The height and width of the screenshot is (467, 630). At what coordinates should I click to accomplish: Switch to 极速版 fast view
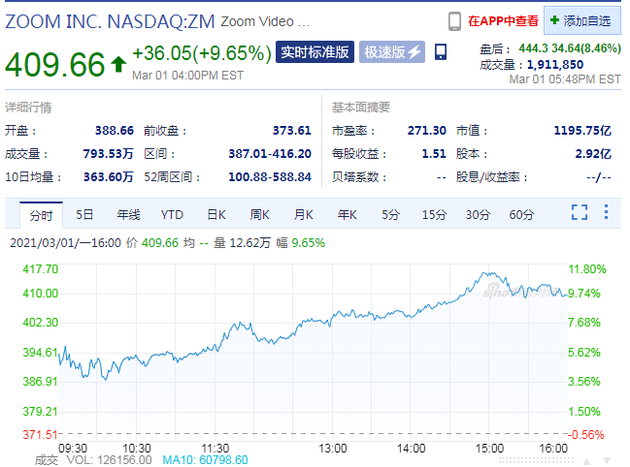(392, 52)
